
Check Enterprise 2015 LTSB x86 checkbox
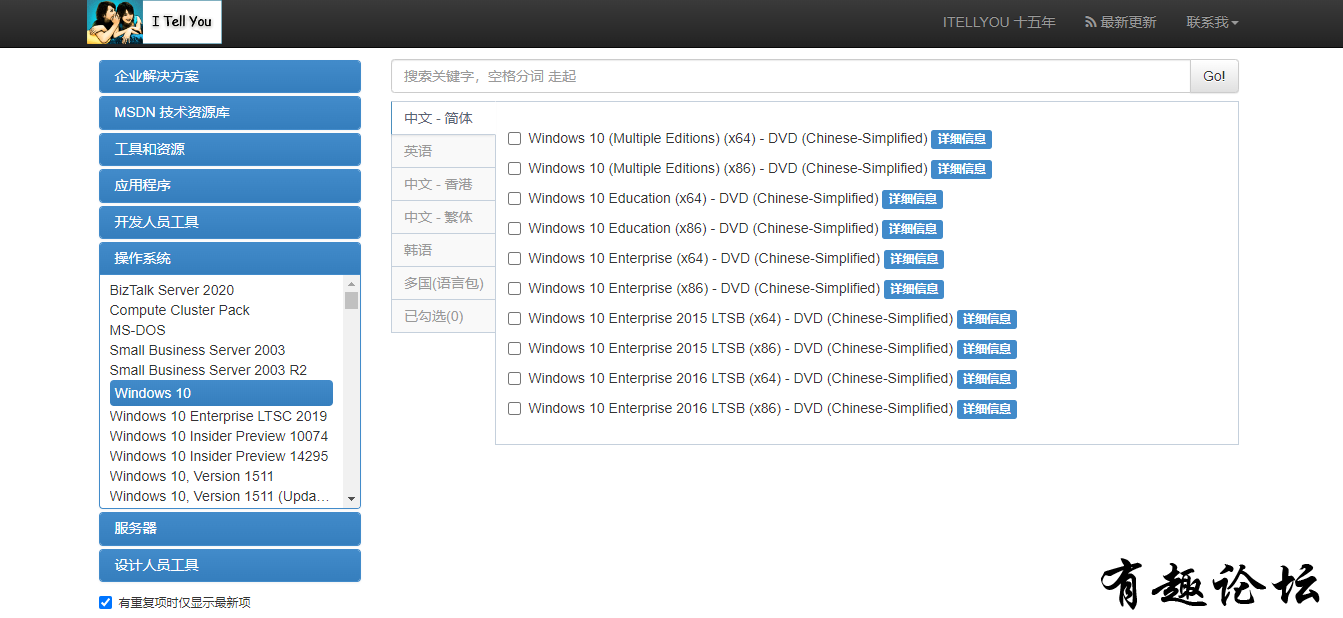514,349
